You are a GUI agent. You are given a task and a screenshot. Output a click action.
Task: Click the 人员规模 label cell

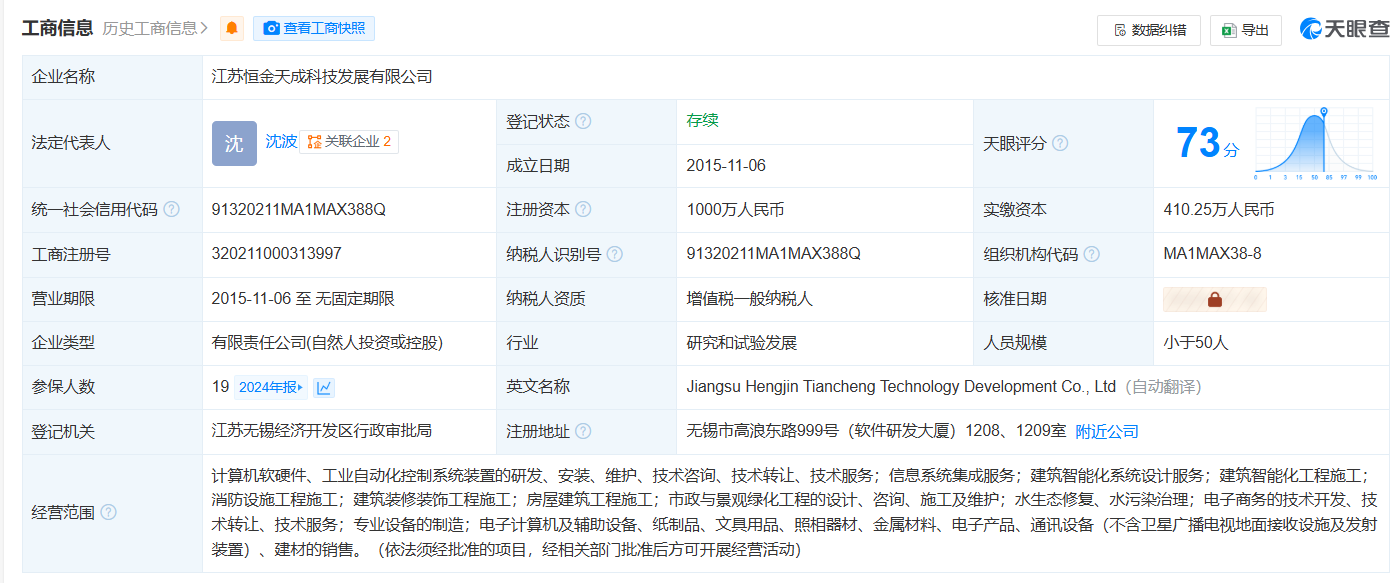pos(1063,343)
